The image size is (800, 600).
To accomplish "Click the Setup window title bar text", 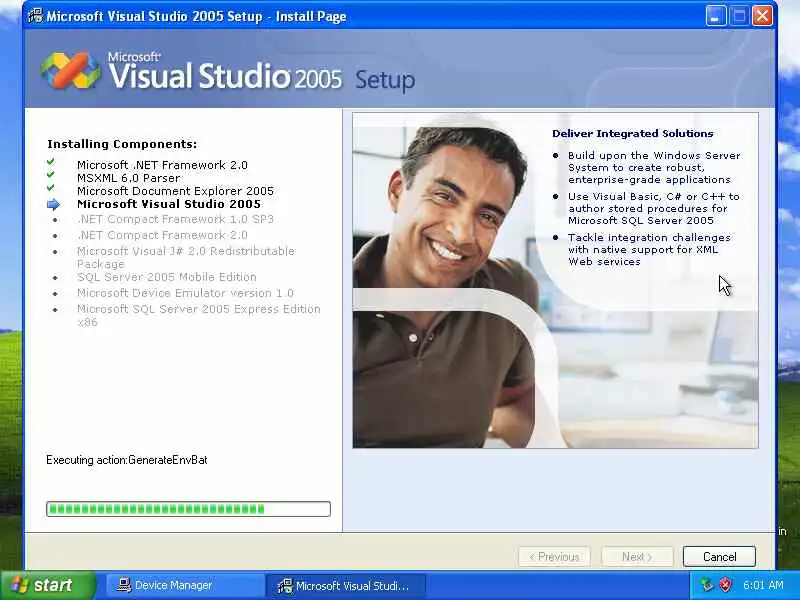I will coord(196,16).
